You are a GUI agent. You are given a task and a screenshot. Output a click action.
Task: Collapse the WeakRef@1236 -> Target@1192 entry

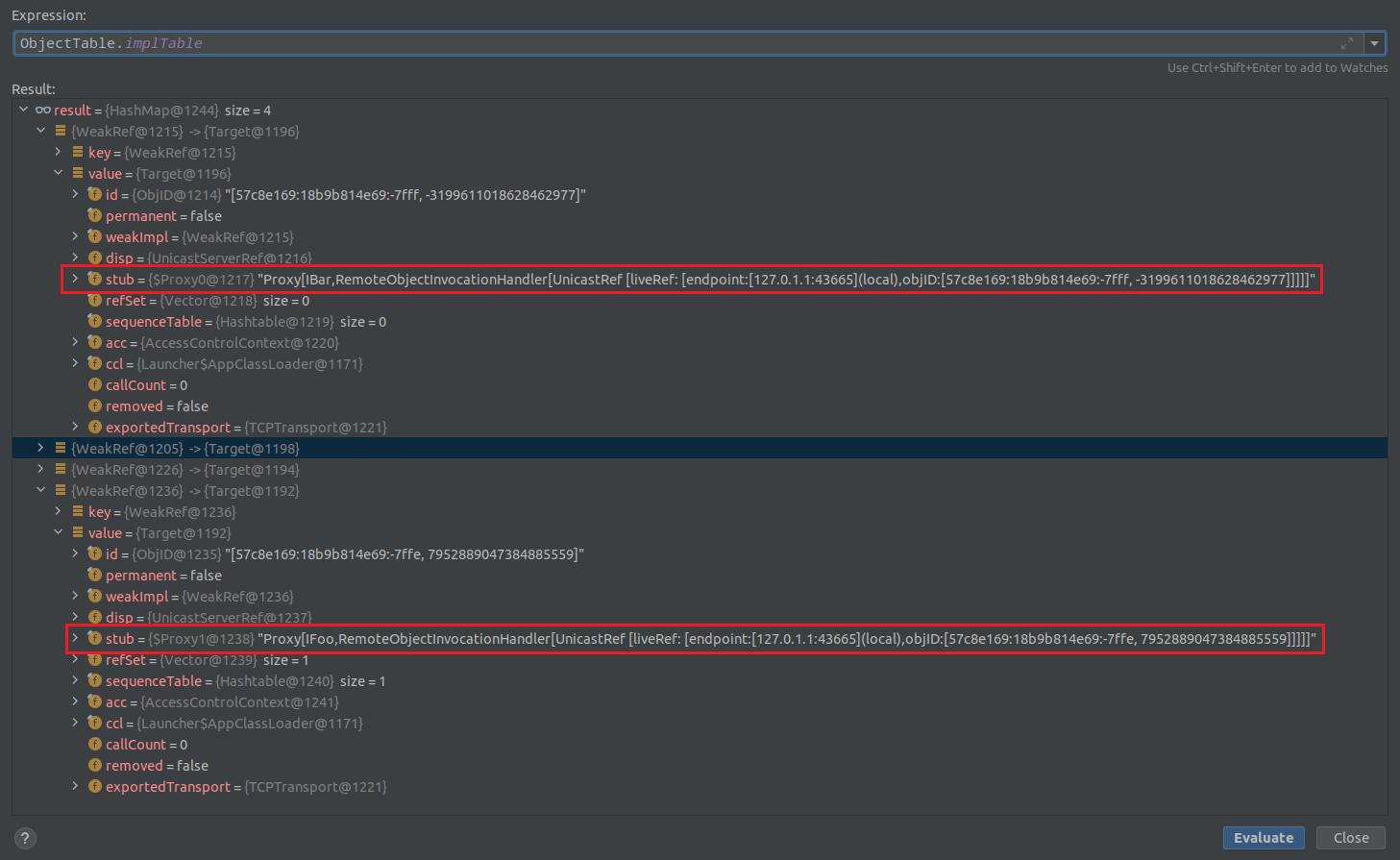point(40,490)
